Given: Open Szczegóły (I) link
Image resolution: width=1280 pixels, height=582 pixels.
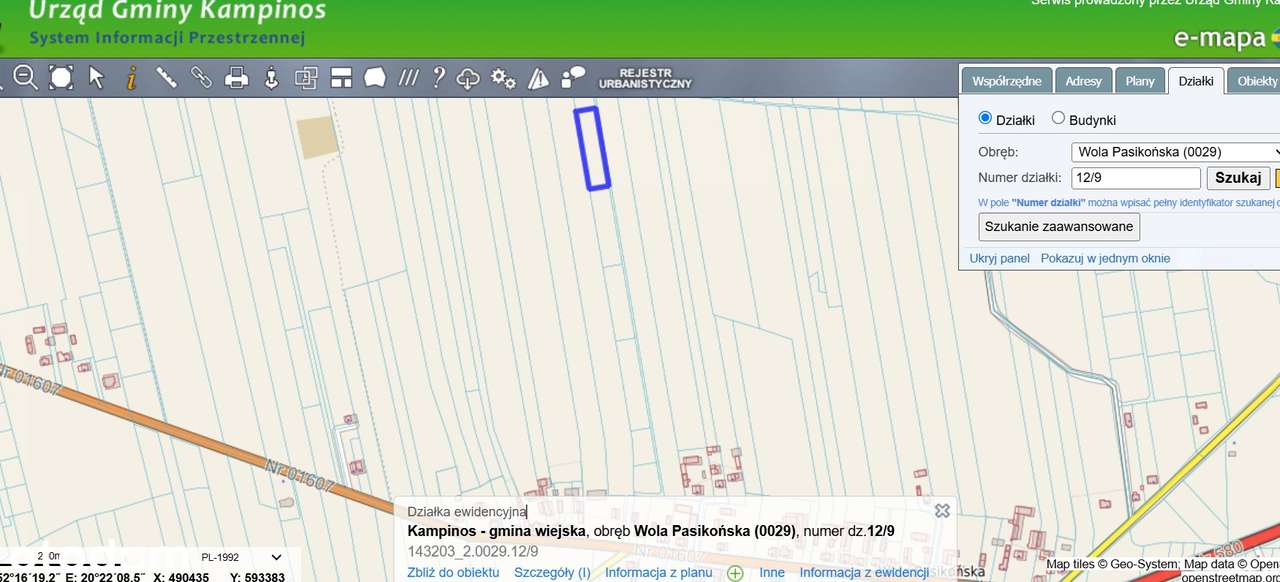Looking at the screenshot, I should pos(552,573).
